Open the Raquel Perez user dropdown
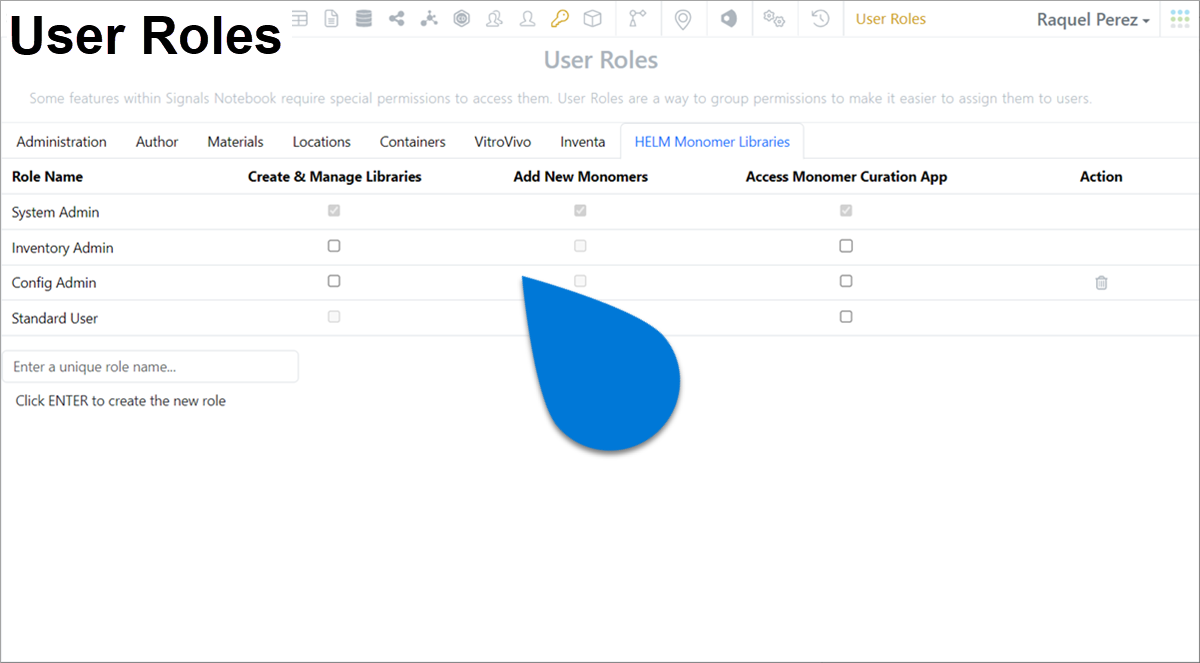Screen dimensions: 1200x663 [1093, 19]
